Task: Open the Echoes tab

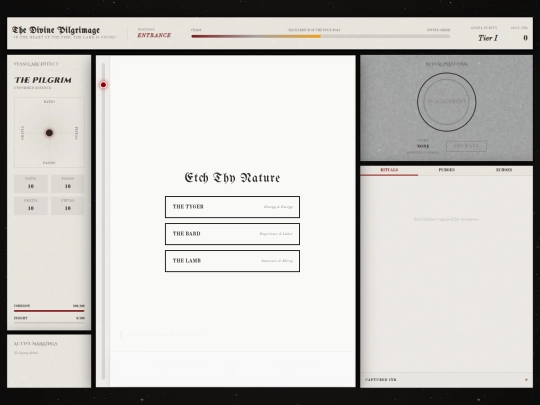Action: [504, 170]
